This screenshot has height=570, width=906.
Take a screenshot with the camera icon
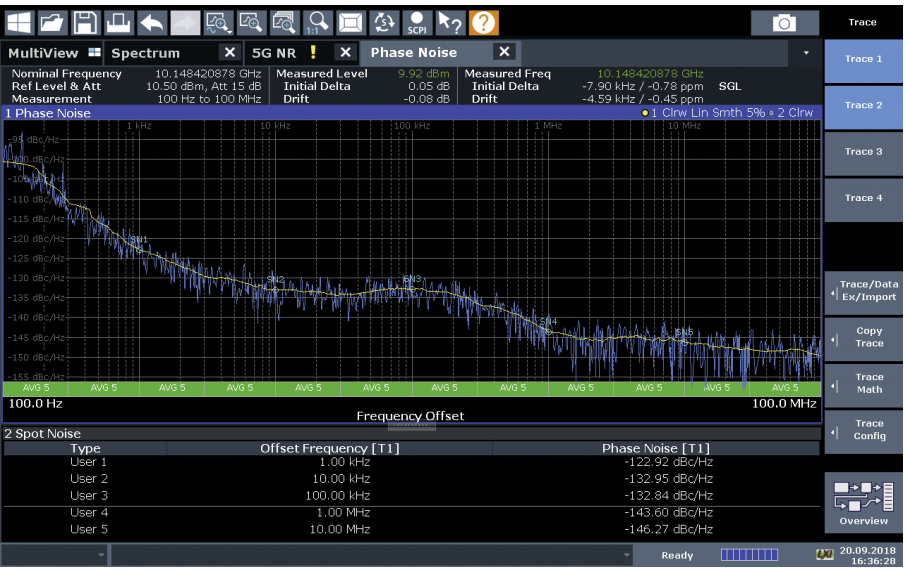click(x=784, y=22)
